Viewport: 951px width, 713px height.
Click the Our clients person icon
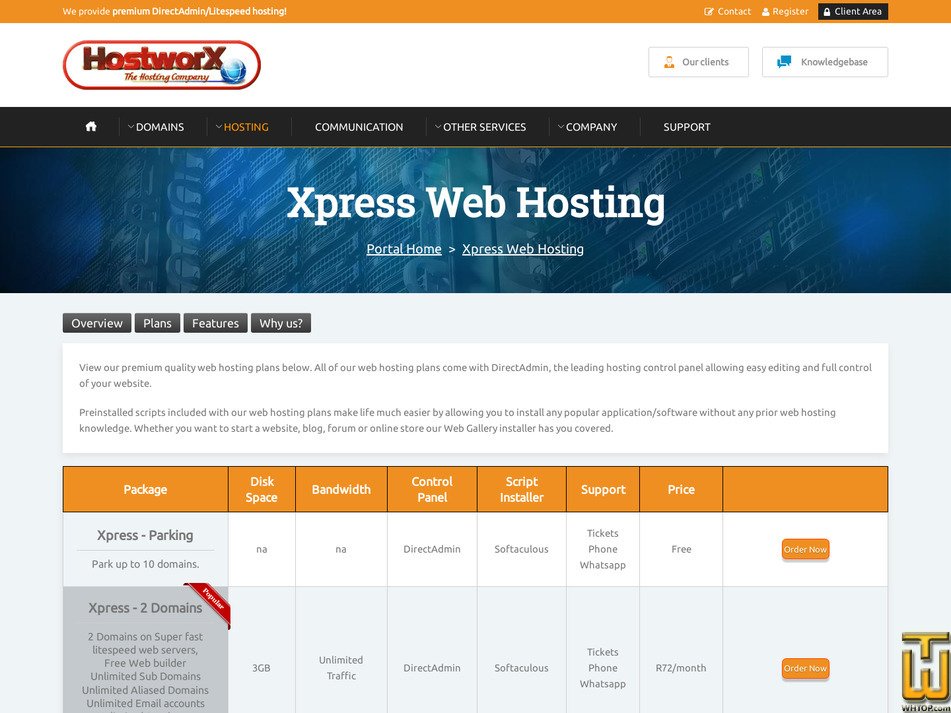click(x=669, y=62)
